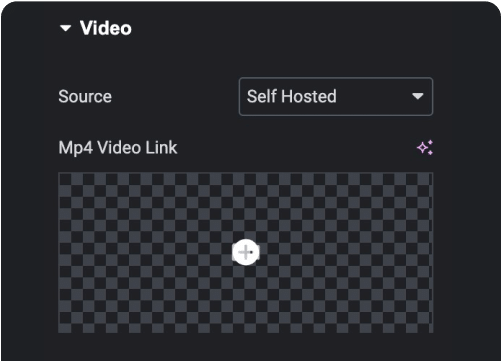Click the Self Hosted text in the Source selector

click(292, 97)
